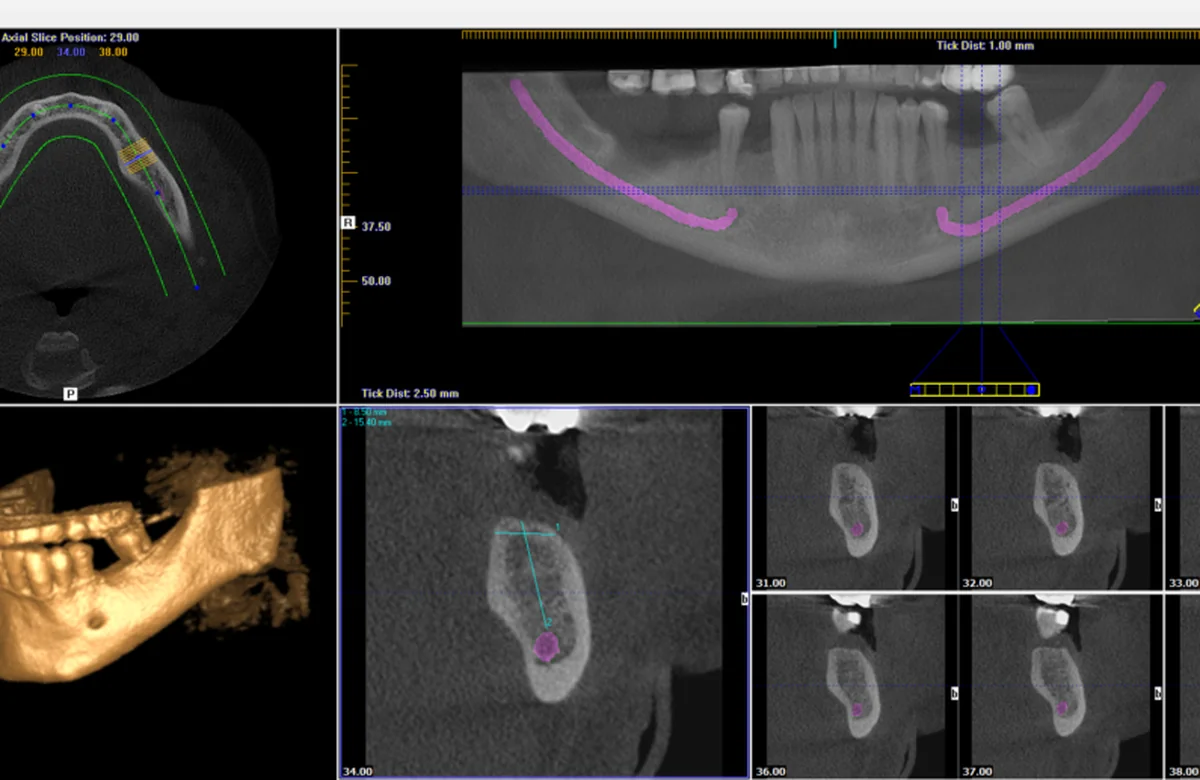The height and width of the screenshot is (780, 1200).
Task: Click the Axial Slice Position: 29.00 label
Action: tap(71, 37)
